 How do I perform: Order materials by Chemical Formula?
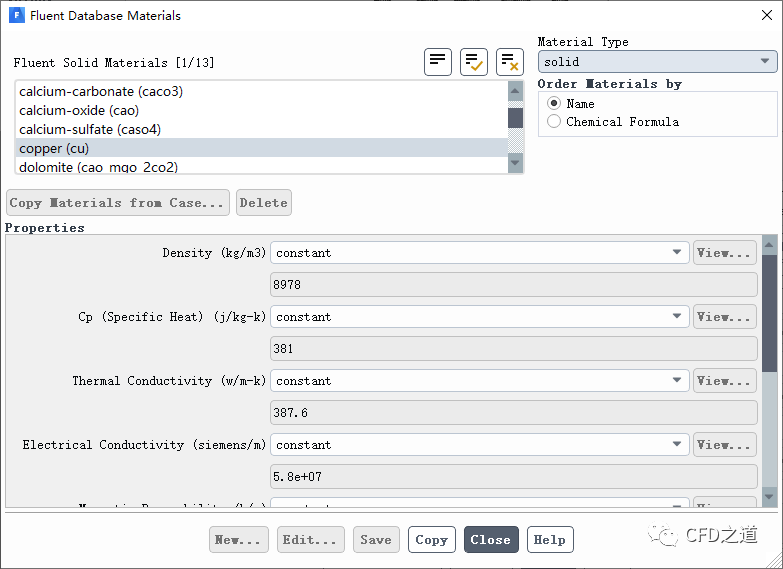click(x=554, y=122)
